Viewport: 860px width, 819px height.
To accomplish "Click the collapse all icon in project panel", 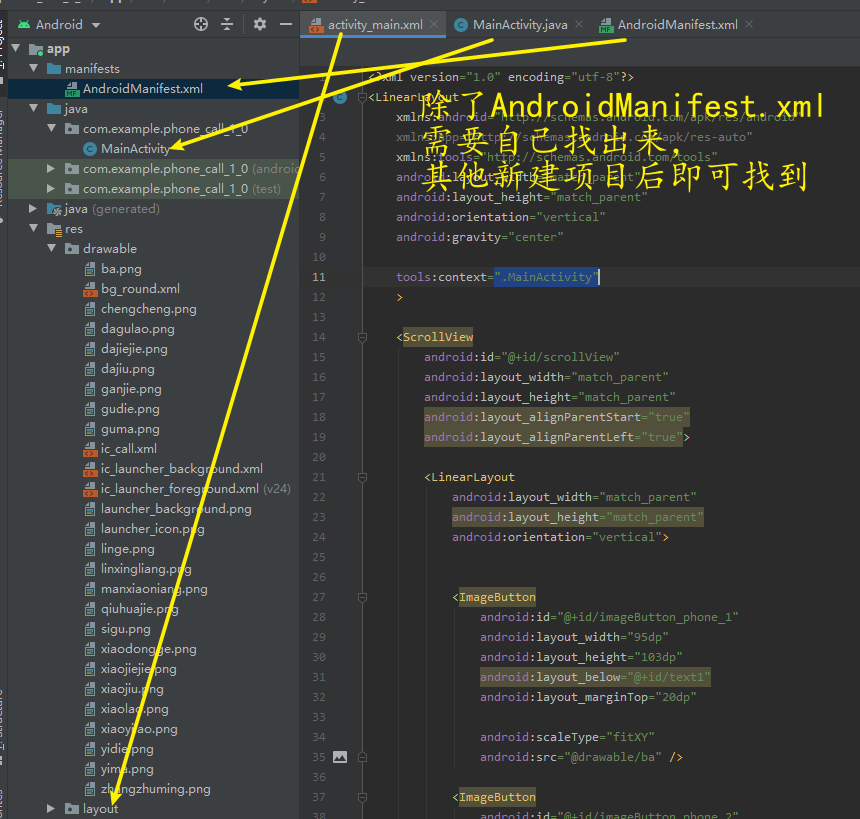I will click(x=227, y=24).
